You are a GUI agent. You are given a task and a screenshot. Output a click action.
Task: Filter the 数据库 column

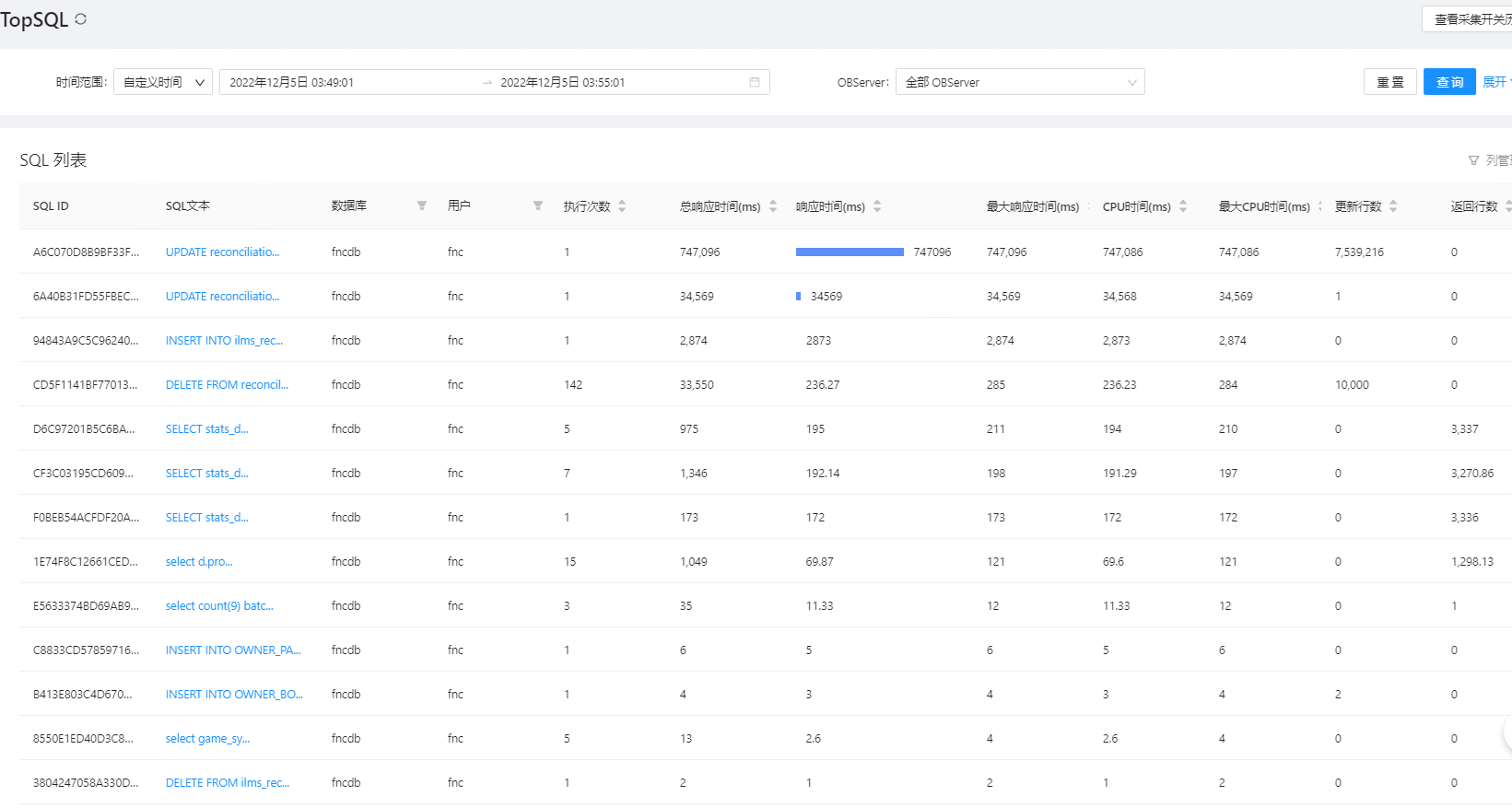421,206
